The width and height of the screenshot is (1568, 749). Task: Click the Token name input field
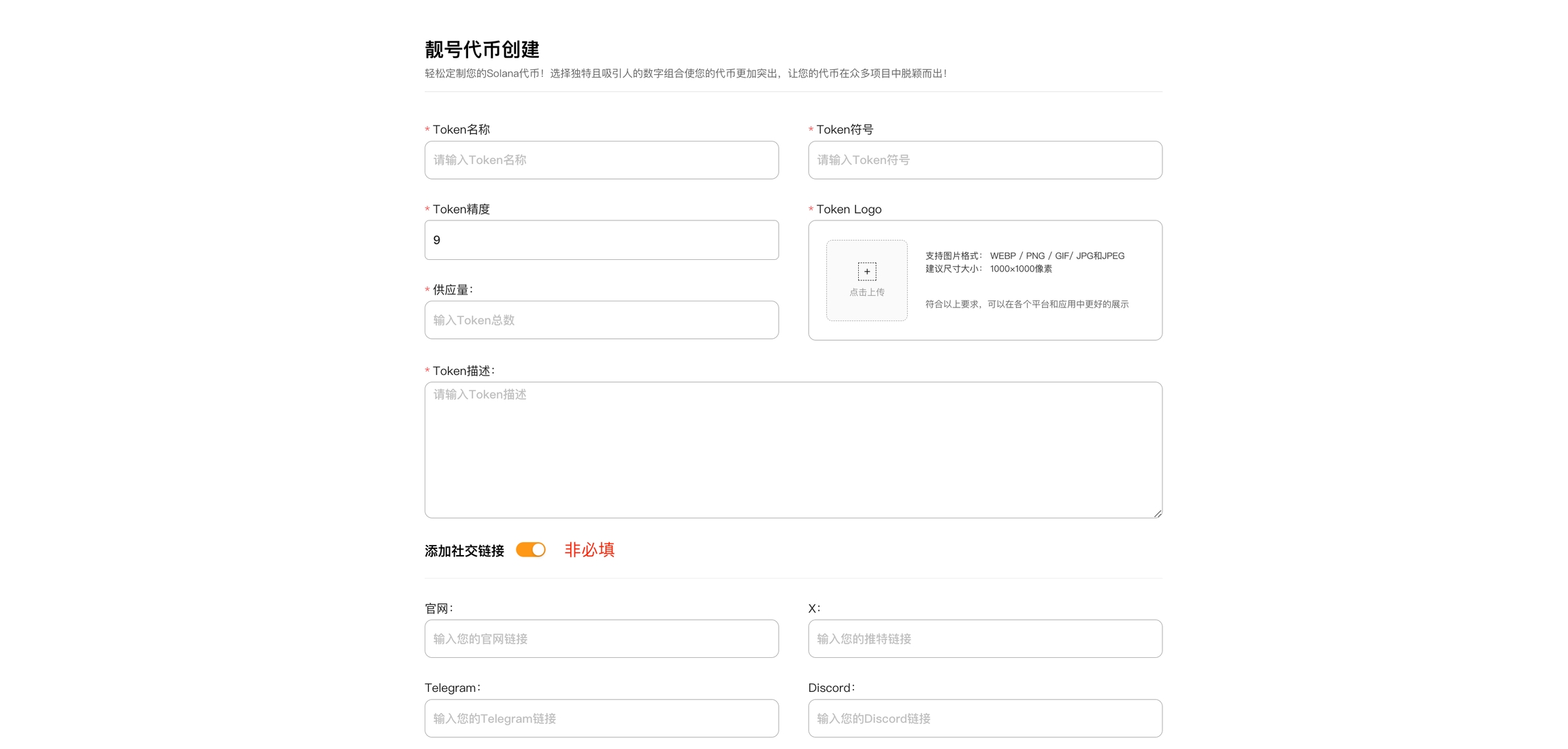(601, 160)
